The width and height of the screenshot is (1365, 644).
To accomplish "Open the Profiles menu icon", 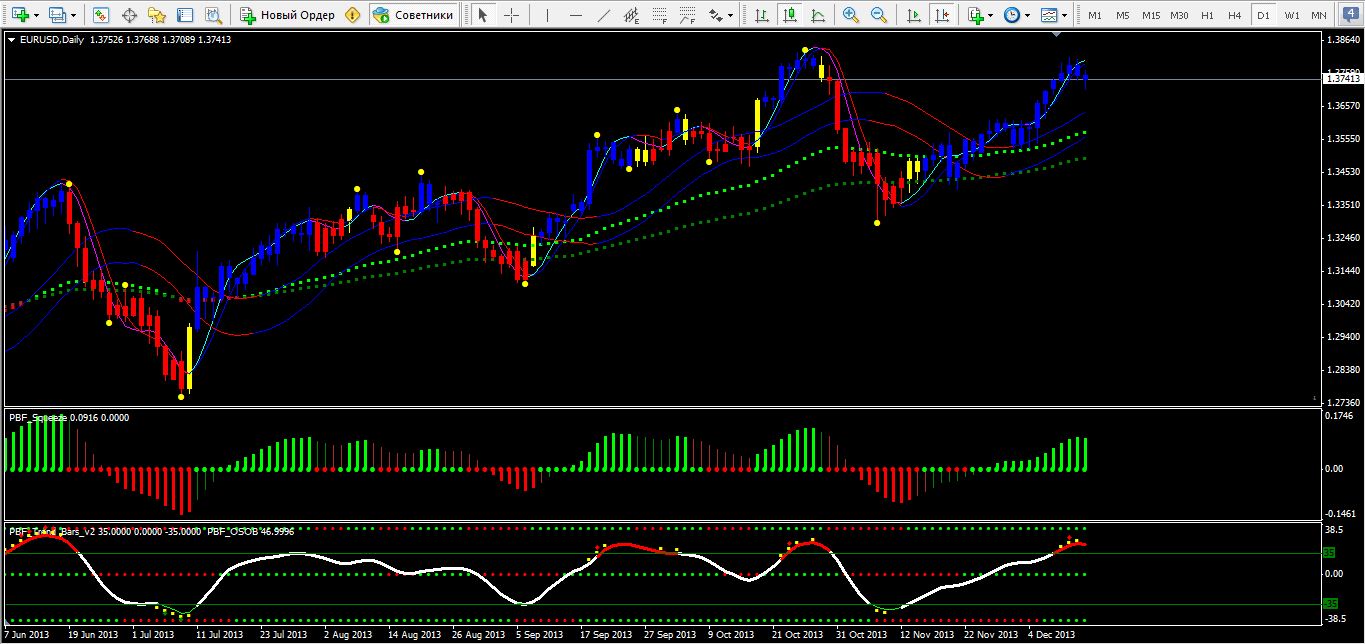I will (x=56, y=15).
